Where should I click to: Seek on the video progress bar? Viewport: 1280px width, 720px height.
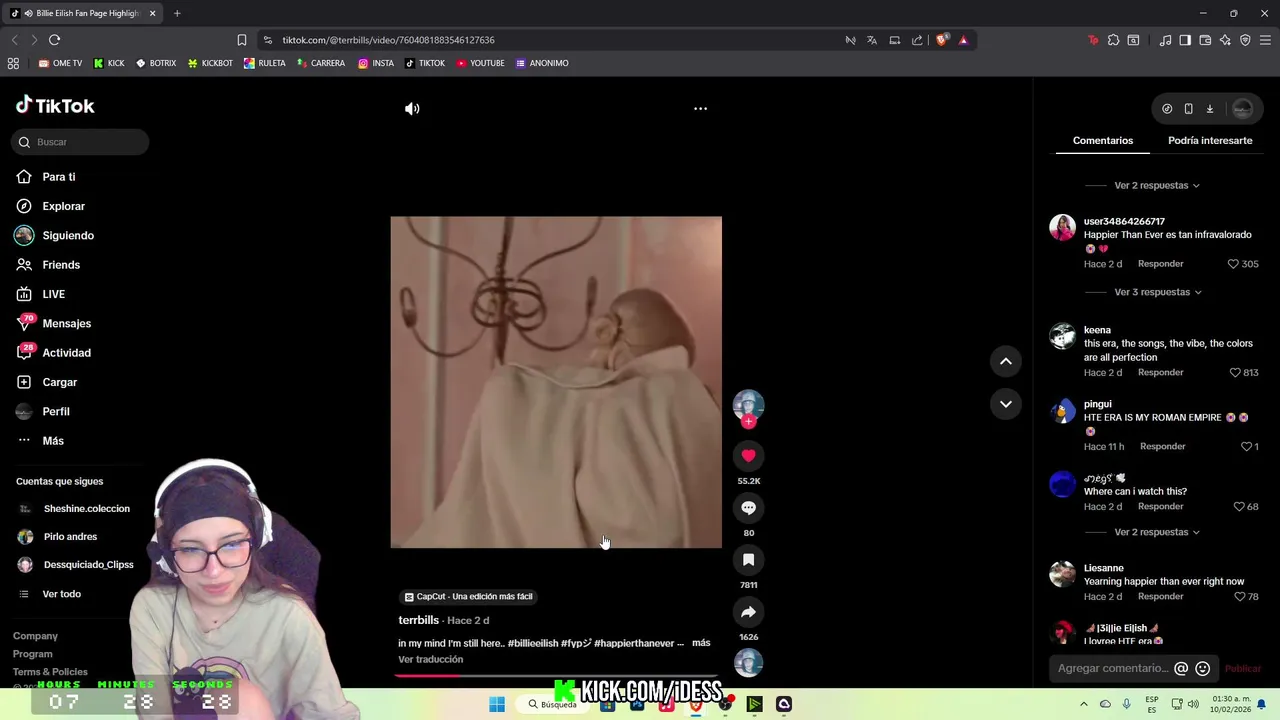556,676
